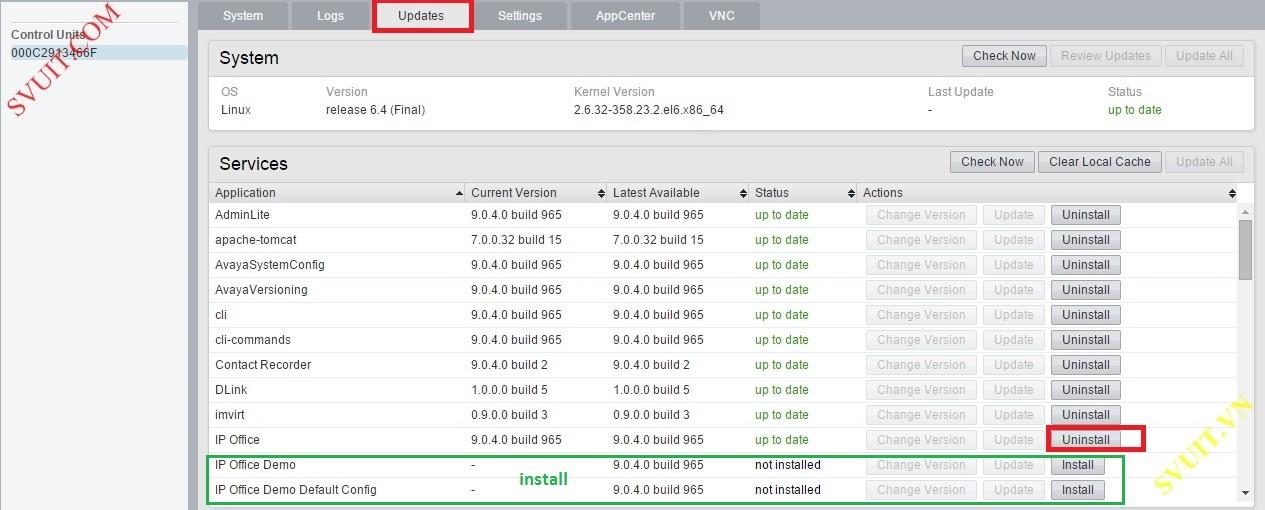The height and width of the screenshot is (510, 1265).
Task: Select the Contact Recorder application name
Action: [263, 365]
